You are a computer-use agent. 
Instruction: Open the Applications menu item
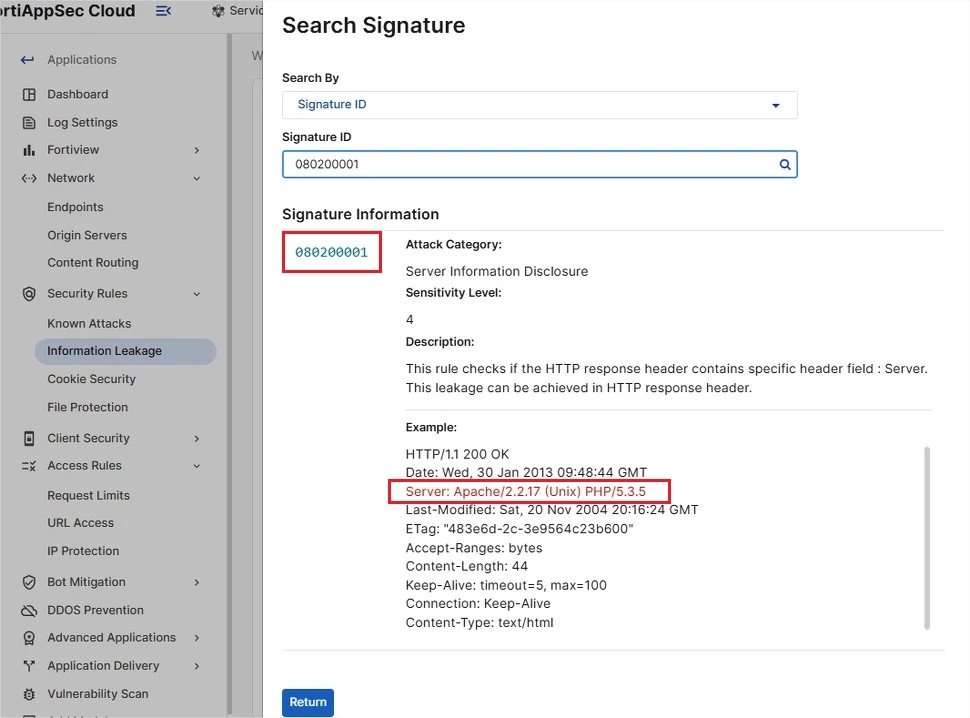[x=82, y=60]
